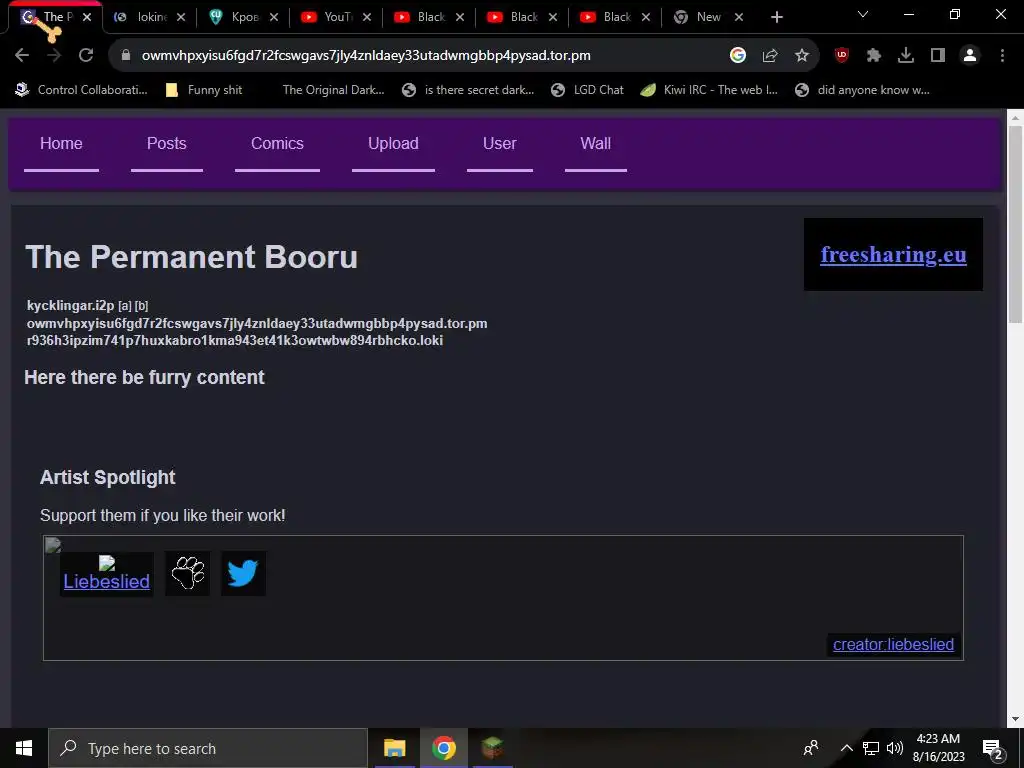Open tab search chevron

pyautogui.click(x=863, y=14)
